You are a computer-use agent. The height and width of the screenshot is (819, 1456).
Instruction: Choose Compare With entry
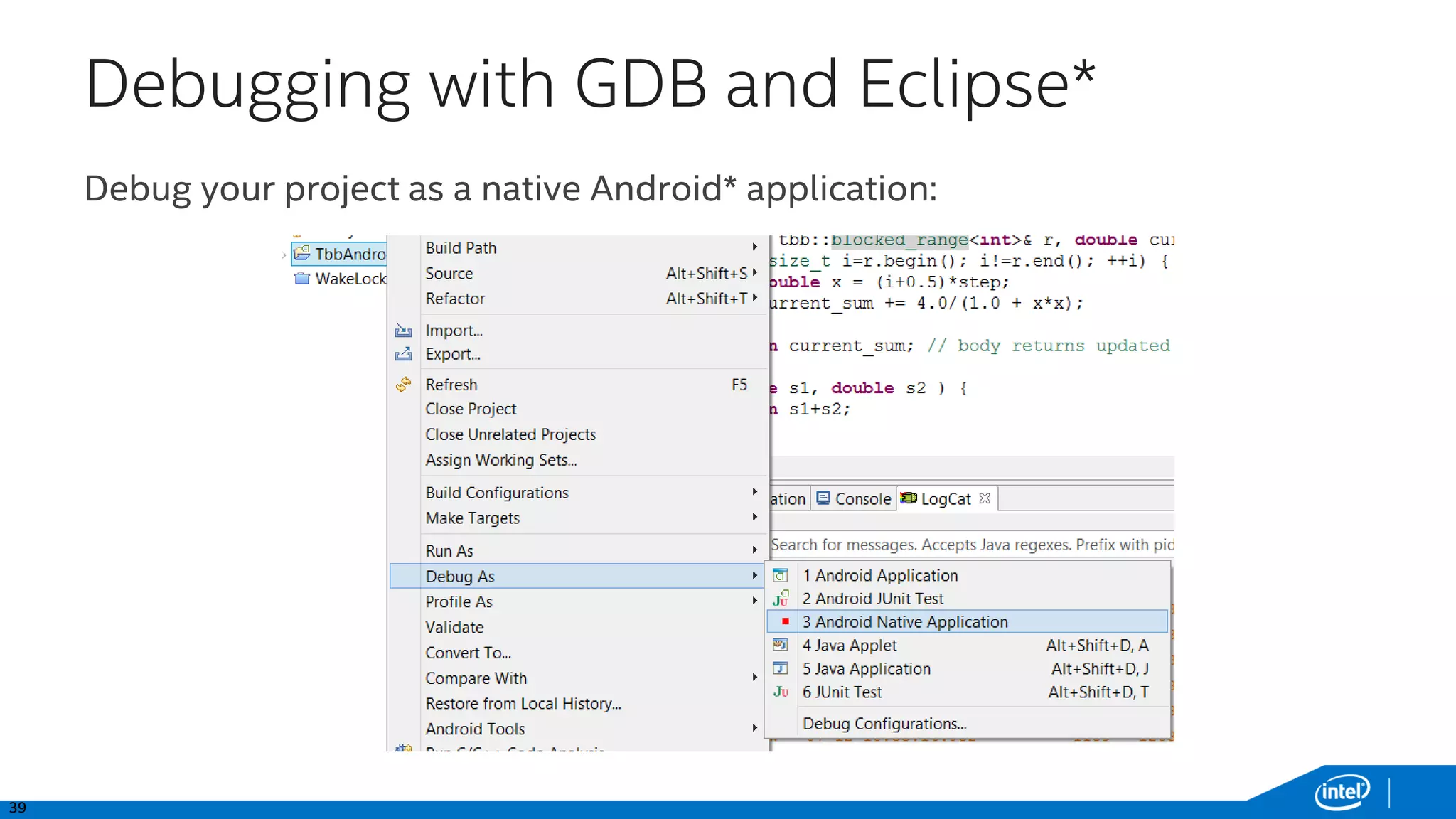coord(577,678)
